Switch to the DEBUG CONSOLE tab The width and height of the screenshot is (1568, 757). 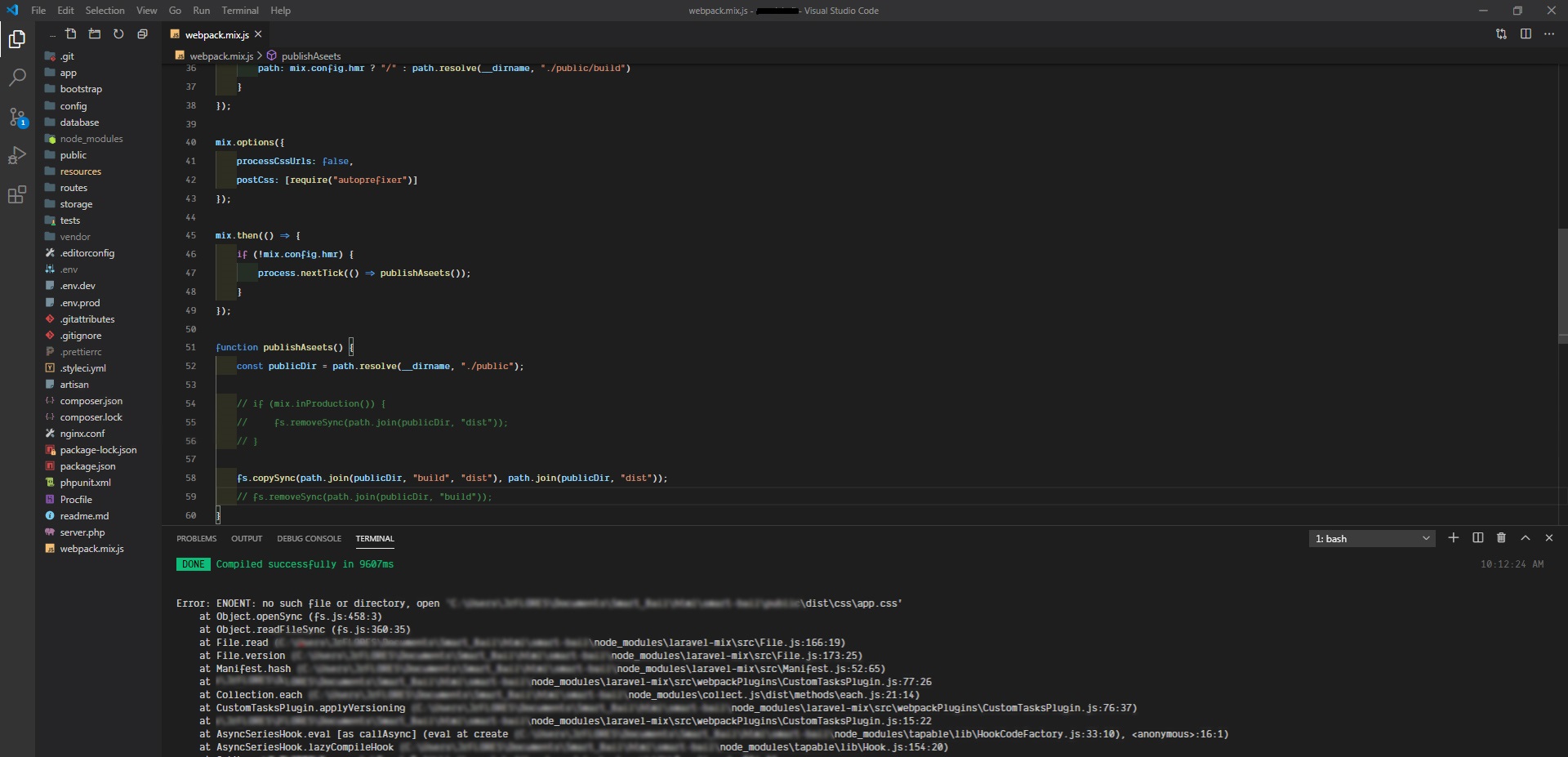(309, 539)
